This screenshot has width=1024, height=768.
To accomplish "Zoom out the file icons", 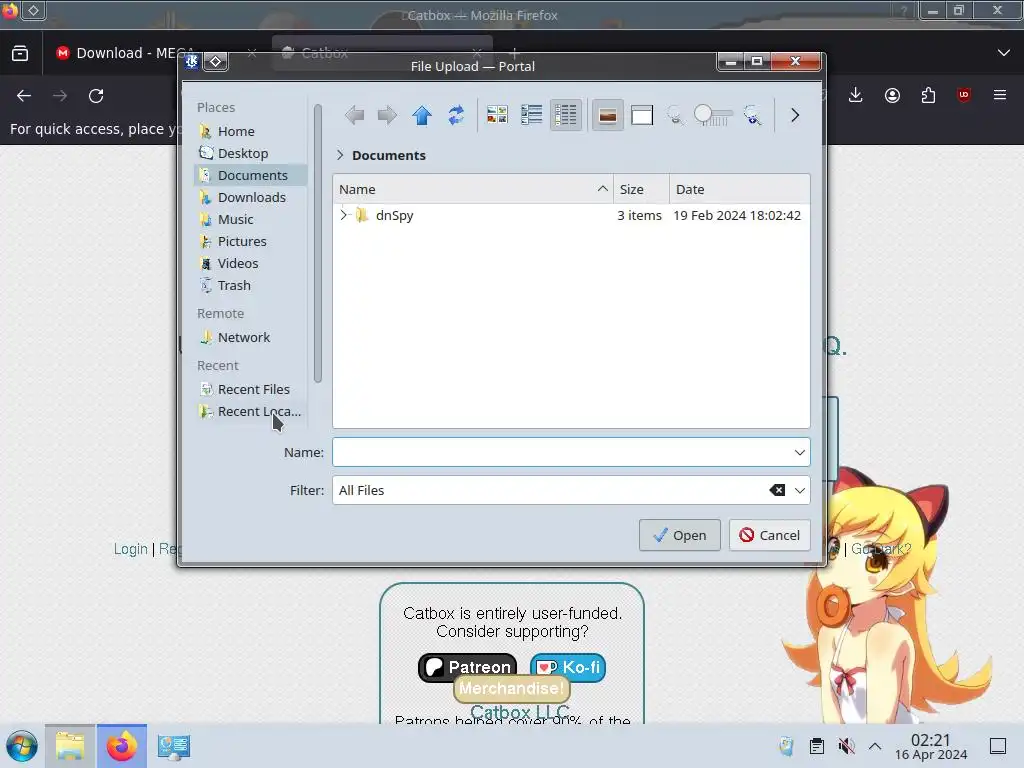I will click(675, 116).
